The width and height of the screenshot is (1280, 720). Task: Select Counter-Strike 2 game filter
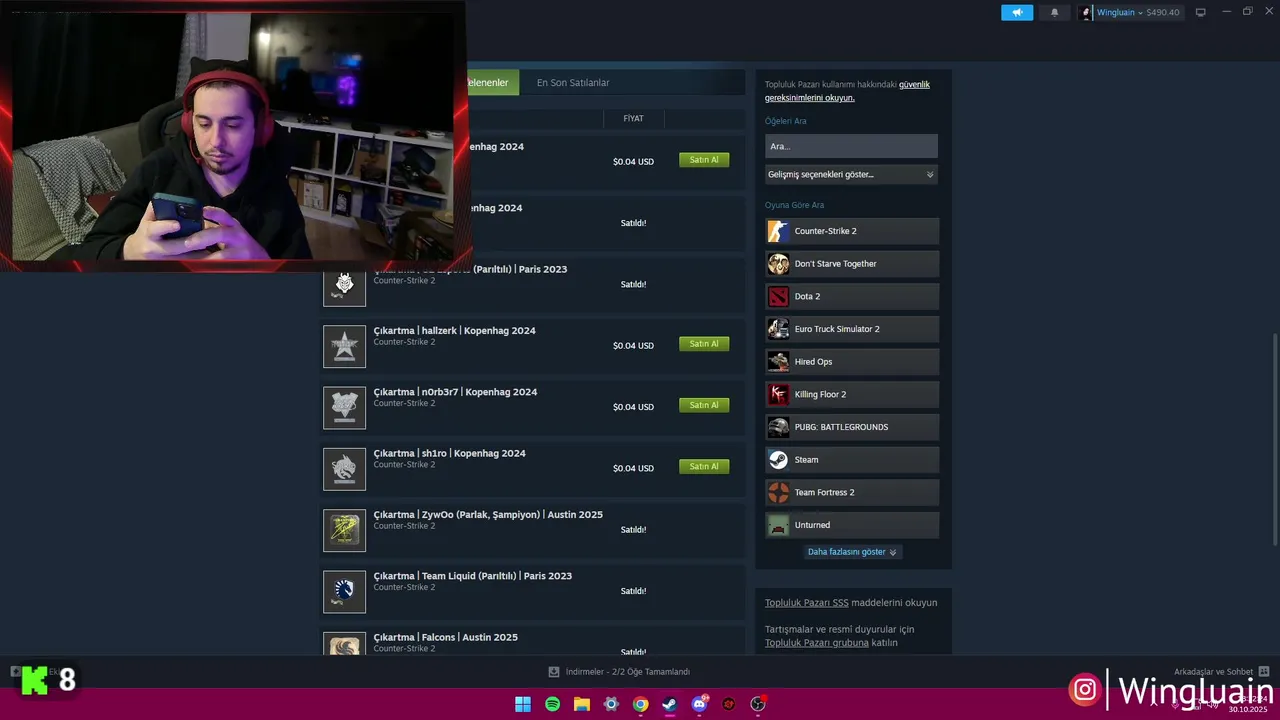[852, 231]
